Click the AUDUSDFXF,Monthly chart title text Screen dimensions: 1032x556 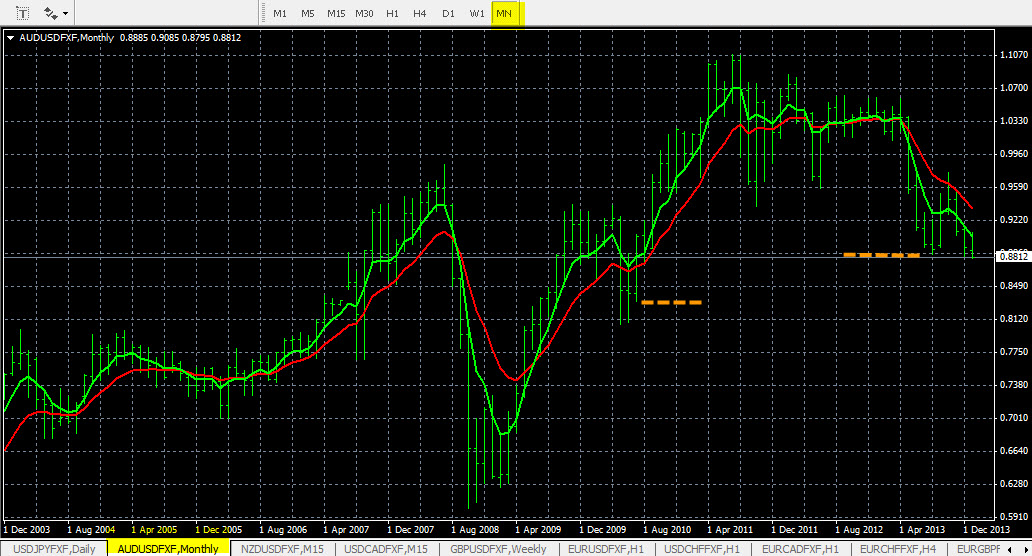point(66,38)
